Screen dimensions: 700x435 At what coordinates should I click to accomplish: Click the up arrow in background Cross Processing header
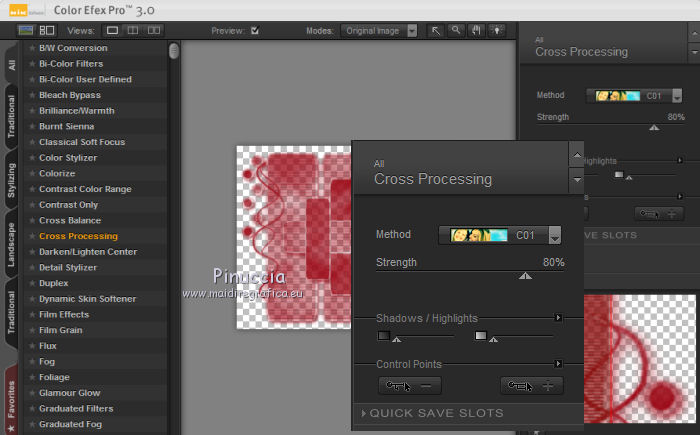[x=694, y=33]
